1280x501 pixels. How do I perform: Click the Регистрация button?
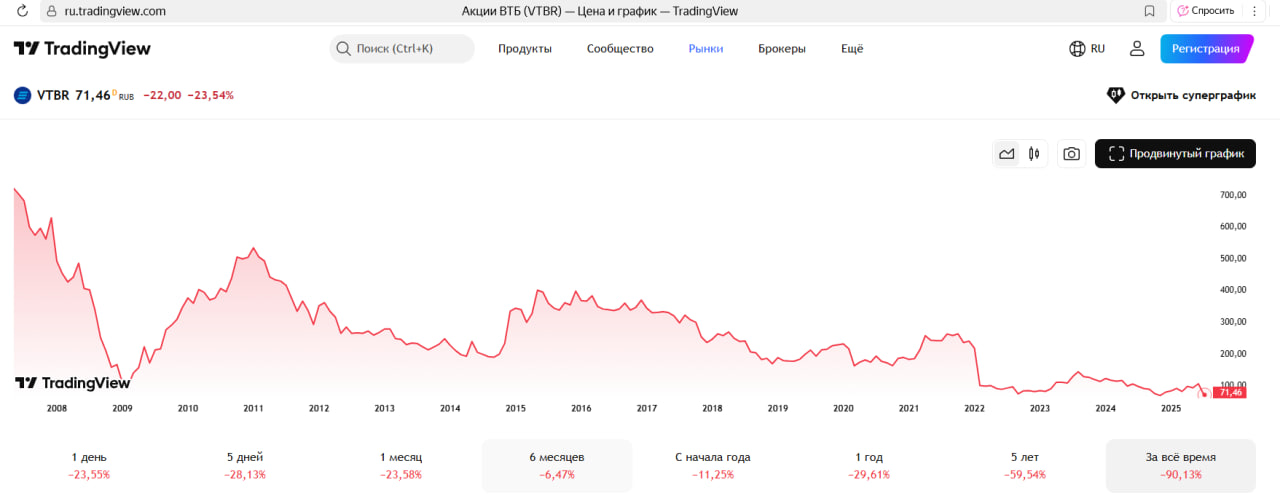click(1206, 48)
